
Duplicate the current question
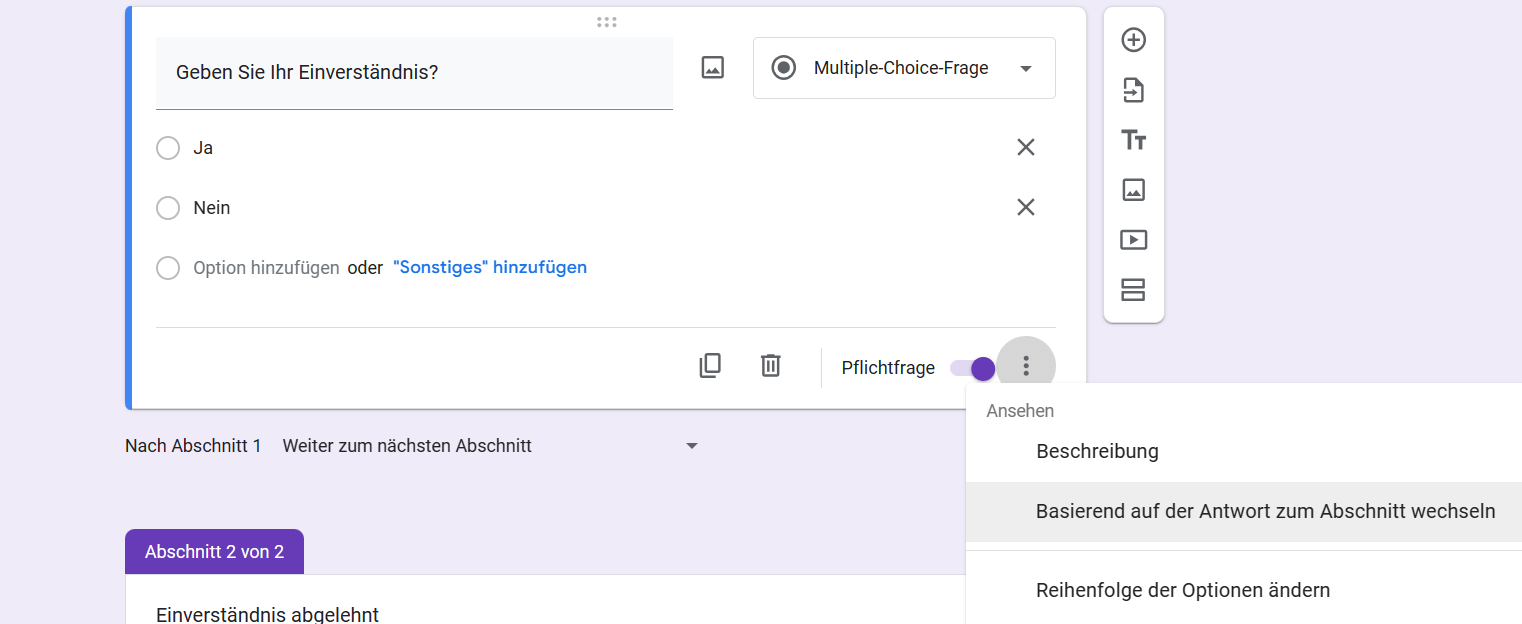709,366
